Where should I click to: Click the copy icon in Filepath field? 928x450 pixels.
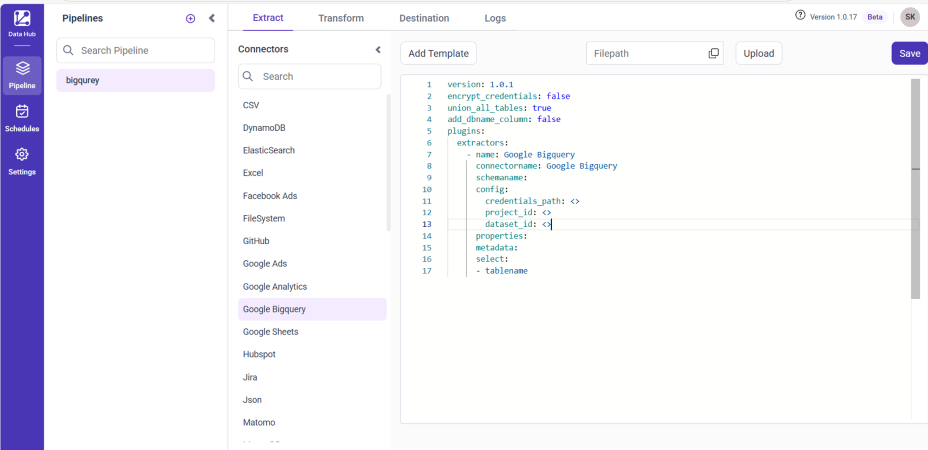point(713,53)
